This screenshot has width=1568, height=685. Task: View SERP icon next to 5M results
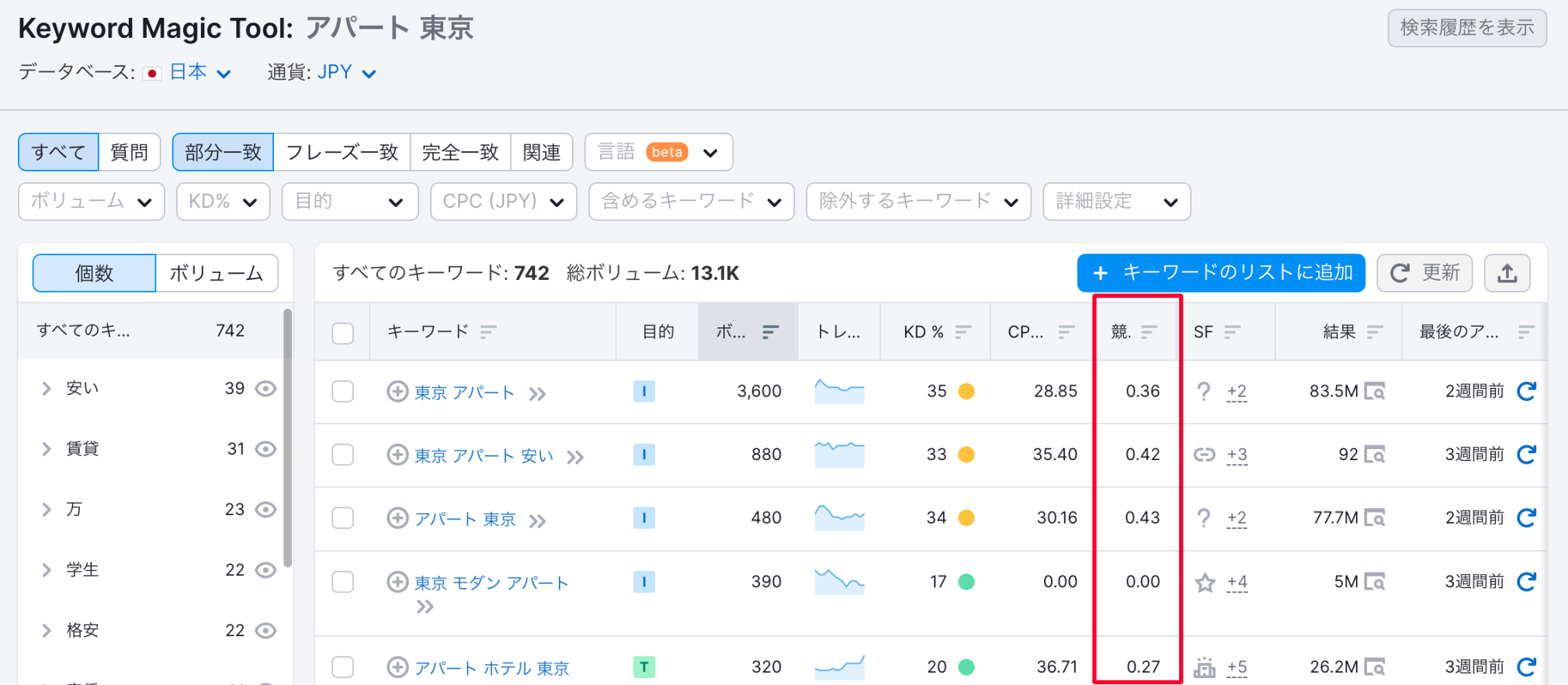(x=1375, y=581)
